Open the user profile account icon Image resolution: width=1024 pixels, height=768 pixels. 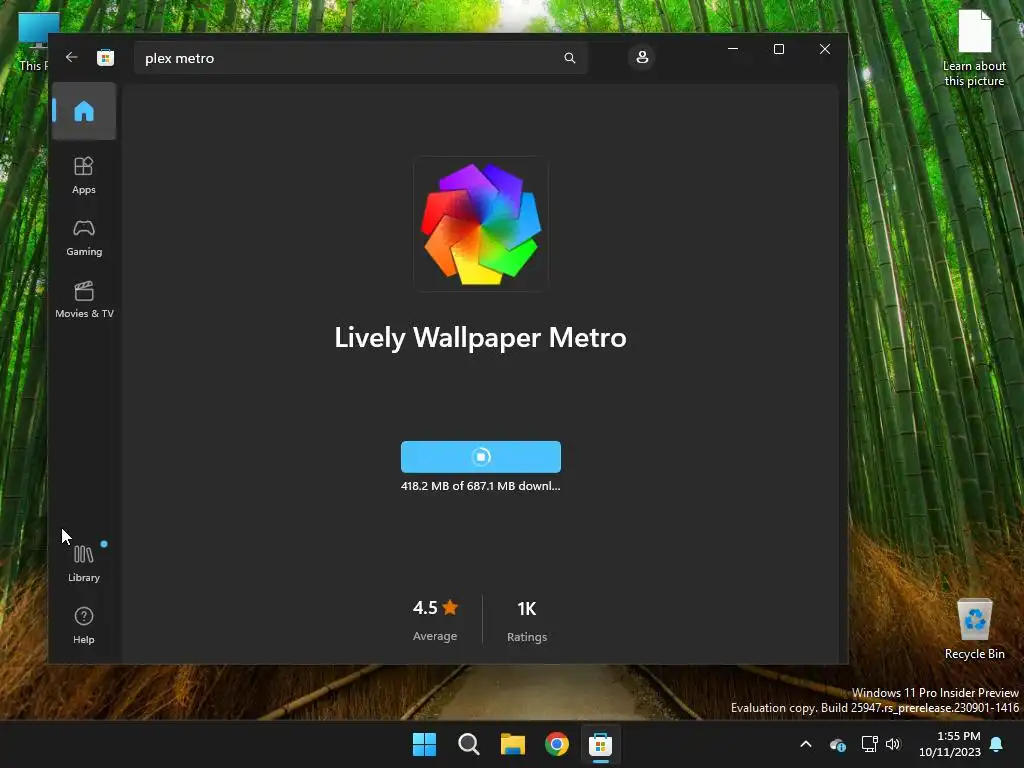pos(642,57)
